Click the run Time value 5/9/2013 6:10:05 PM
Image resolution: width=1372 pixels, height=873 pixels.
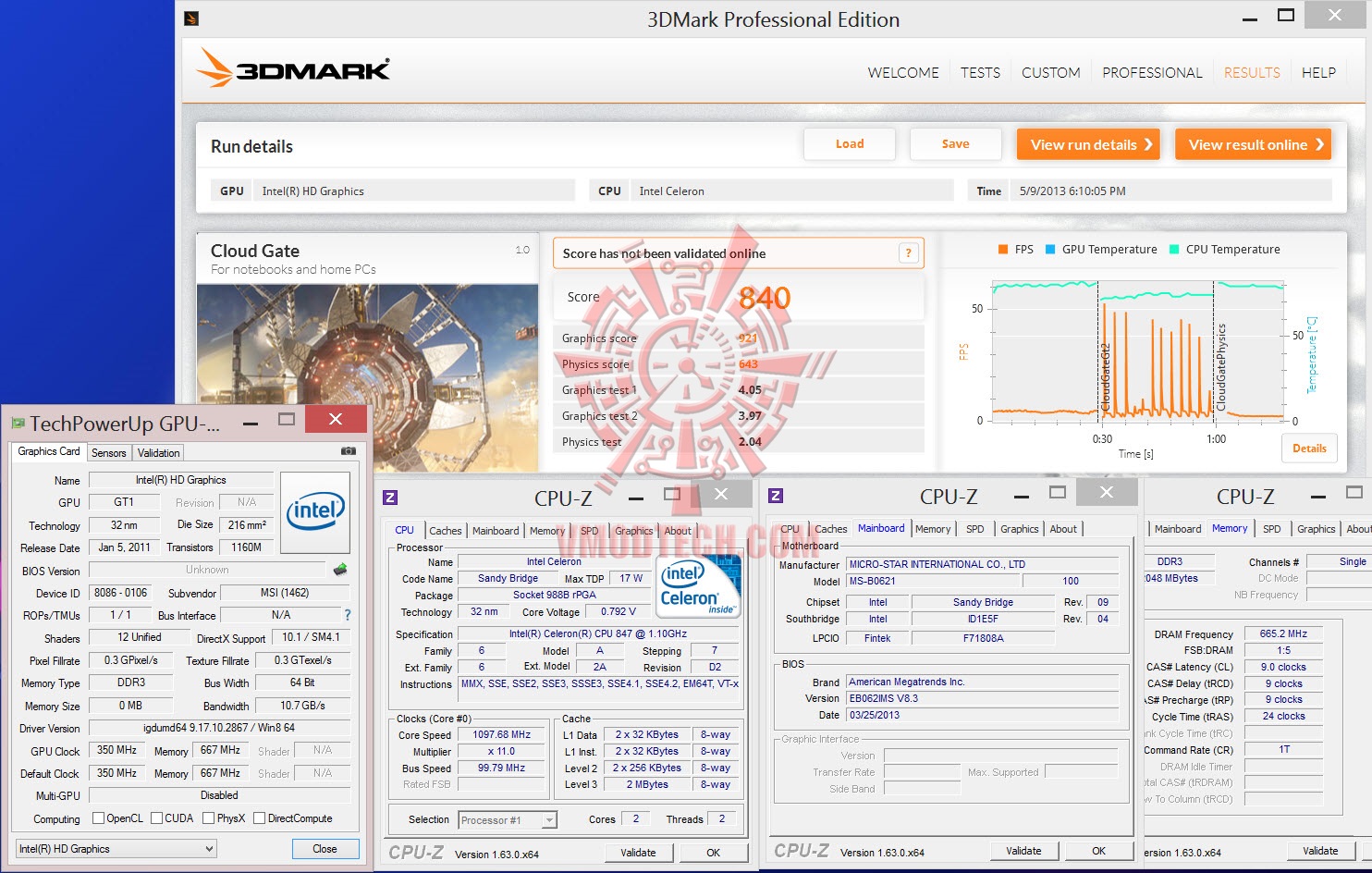pos(1072,191)
